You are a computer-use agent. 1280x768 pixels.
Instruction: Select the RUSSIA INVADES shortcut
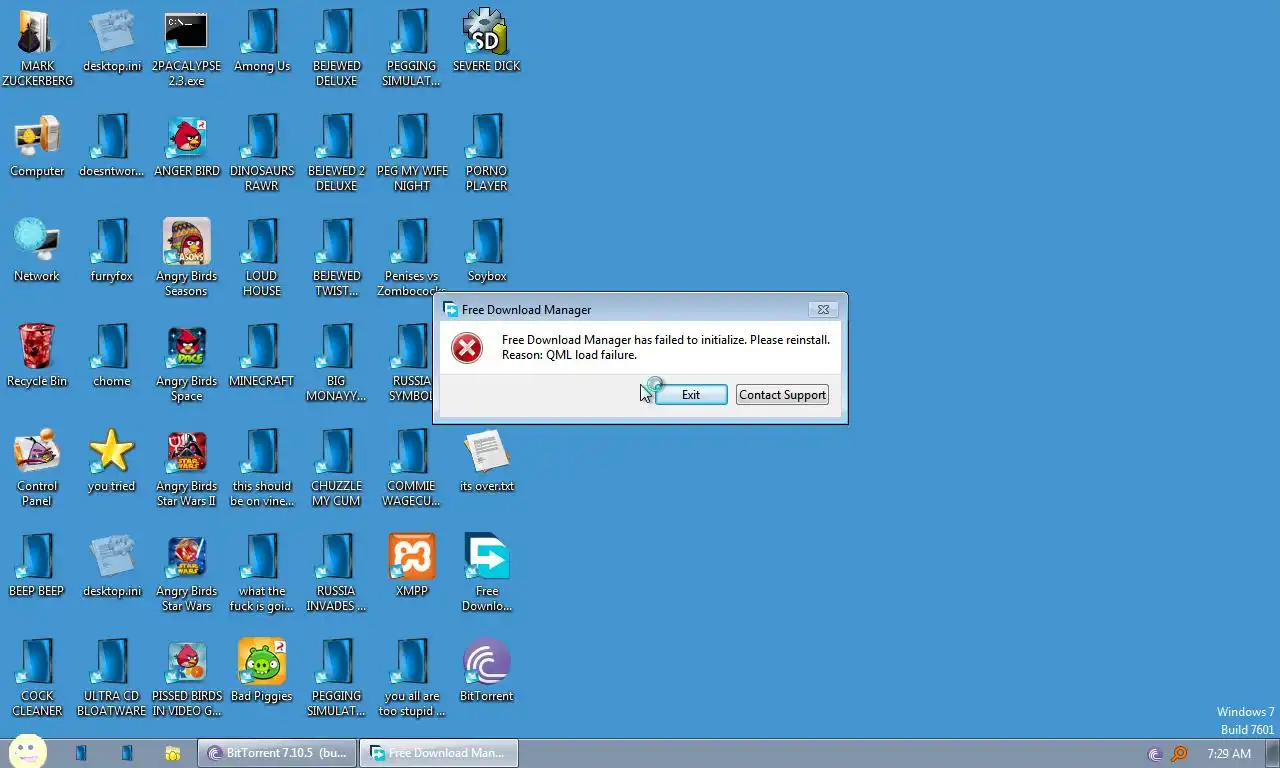point(337,572)
